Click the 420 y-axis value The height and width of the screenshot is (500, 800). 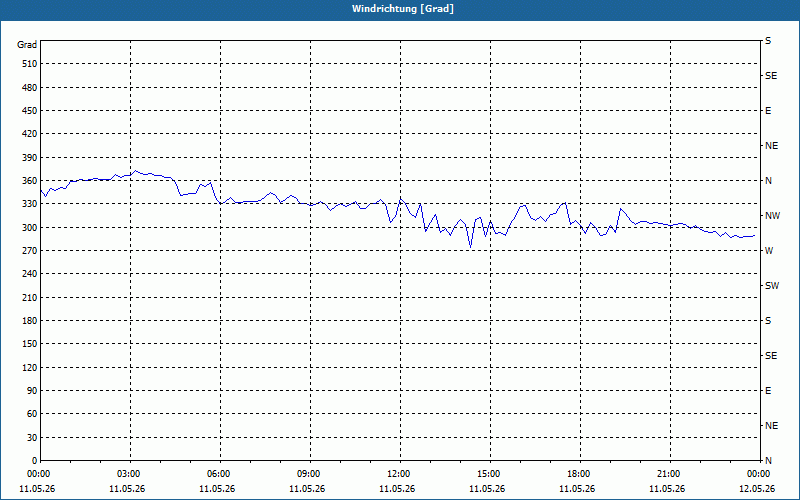[30, 134]
